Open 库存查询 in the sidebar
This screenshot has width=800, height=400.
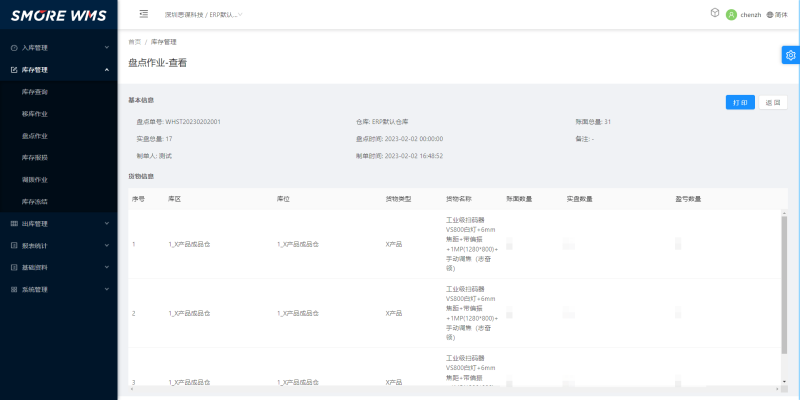35,91
